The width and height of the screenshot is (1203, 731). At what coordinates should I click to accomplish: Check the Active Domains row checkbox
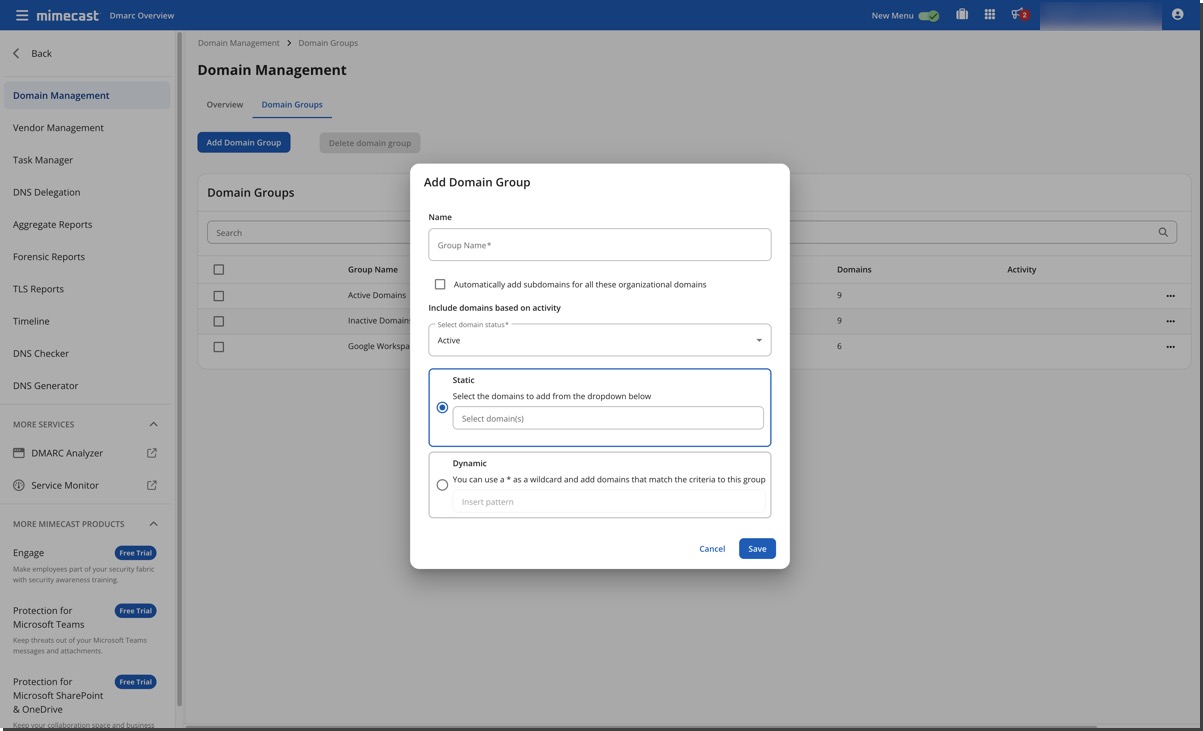point(219,296)
